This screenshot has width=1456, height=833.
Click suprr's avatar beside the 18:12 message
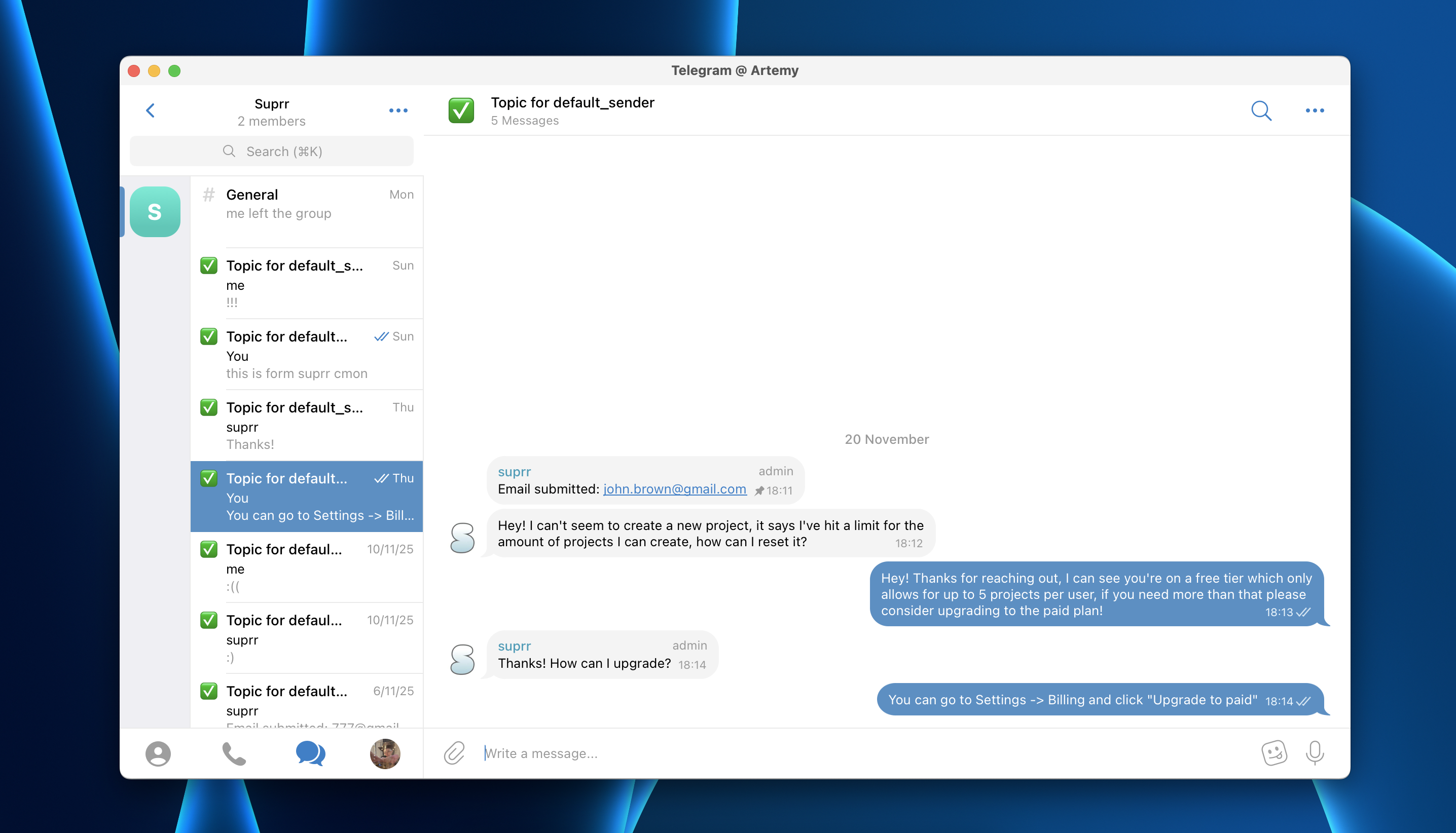coord(462,538)
